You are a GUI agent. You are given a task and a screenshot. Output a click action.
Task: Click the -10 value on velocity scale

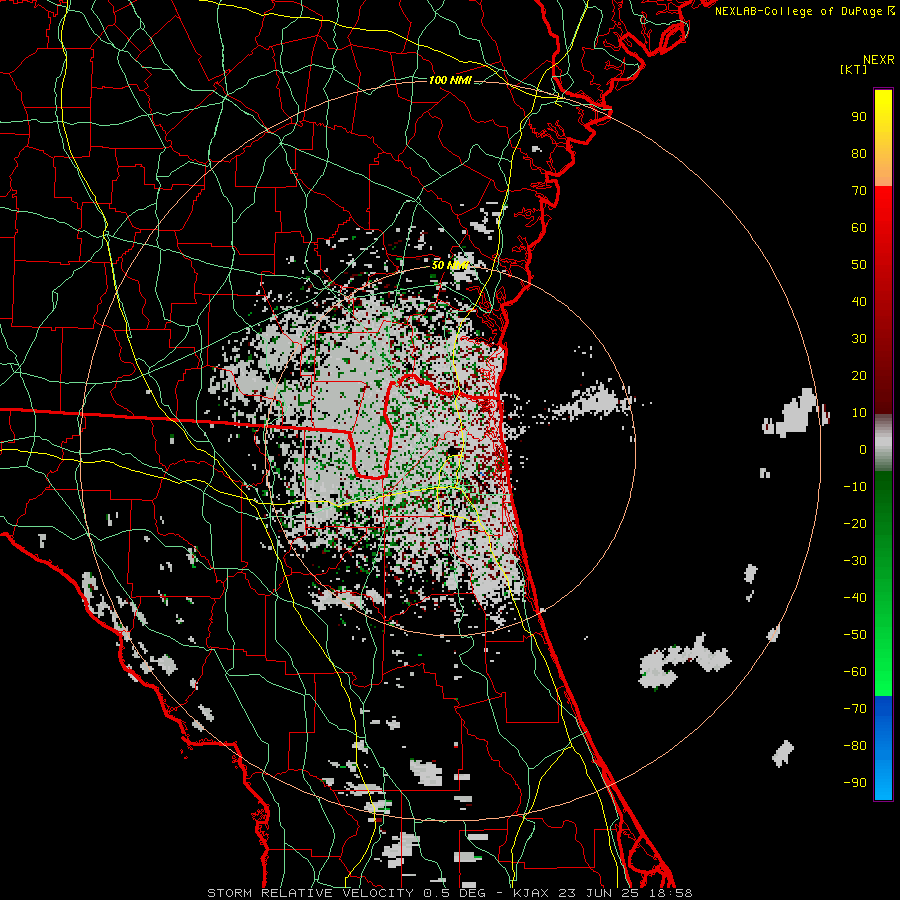(x=855, y=487)
